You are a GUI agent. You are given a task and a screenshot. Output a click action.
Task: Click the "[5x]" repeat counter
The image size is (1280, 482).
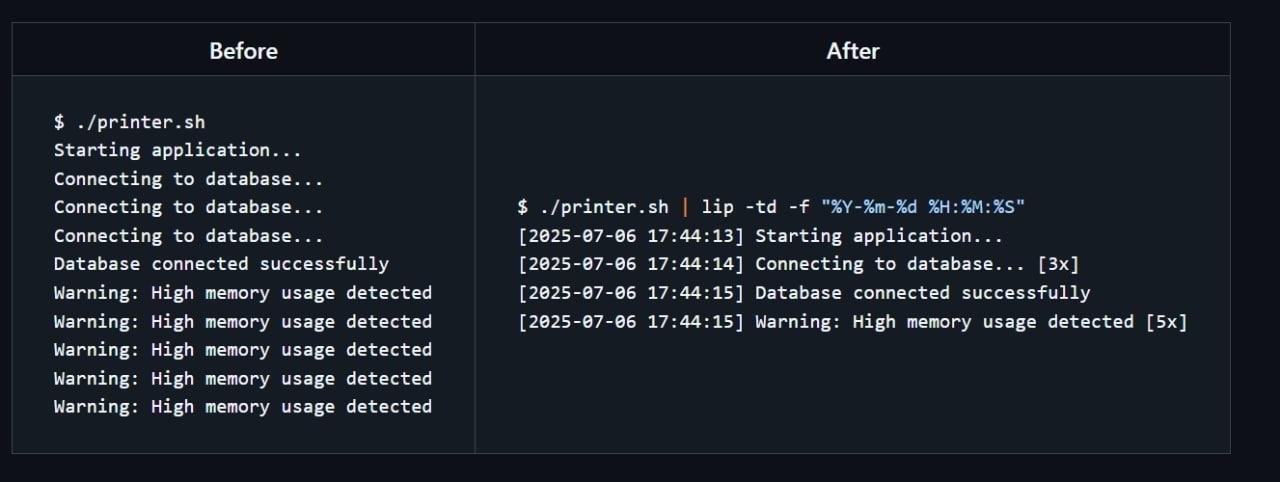click(1165, 322)
